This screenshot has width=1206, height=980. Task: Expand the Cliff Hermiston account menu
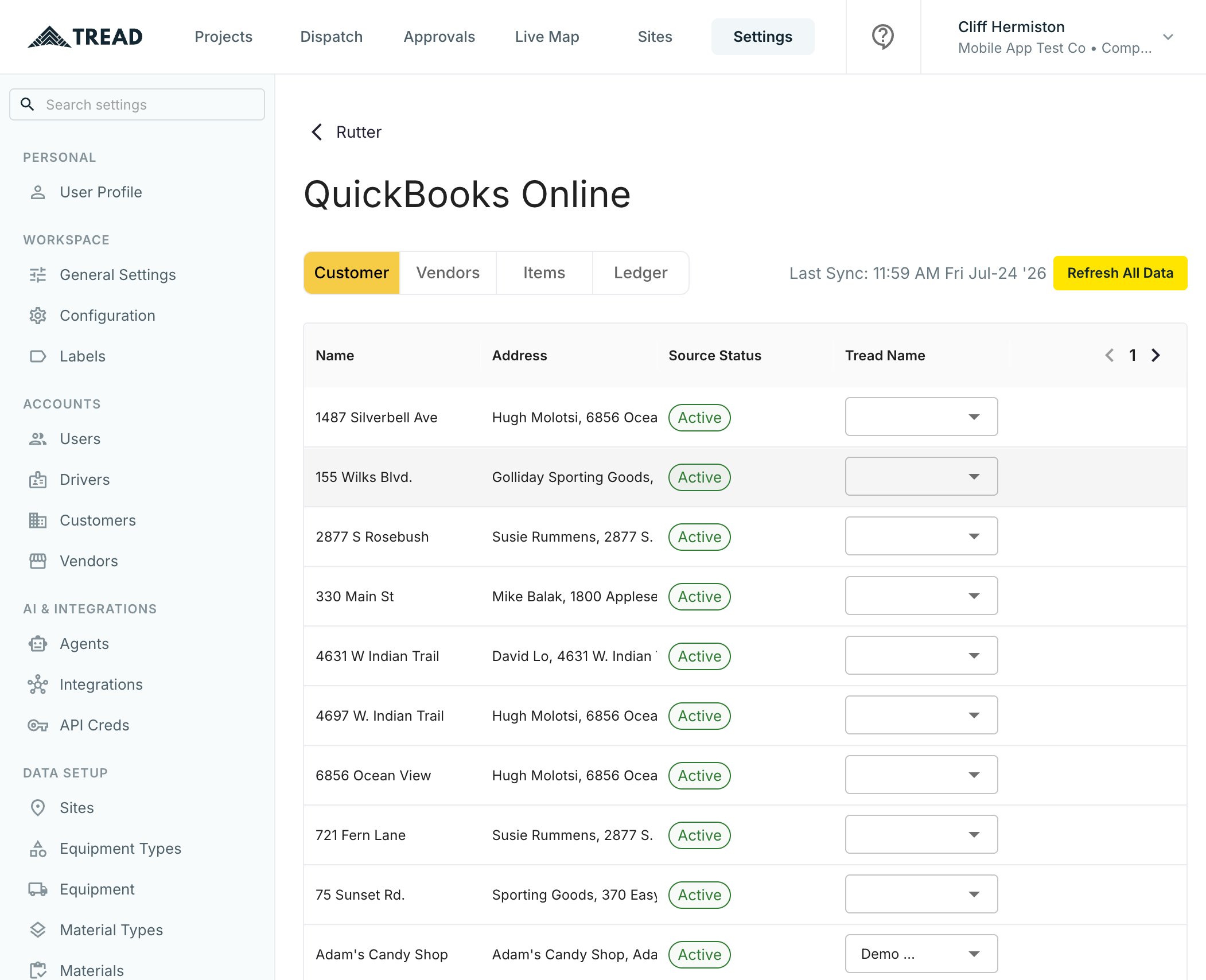(1168, 37)
